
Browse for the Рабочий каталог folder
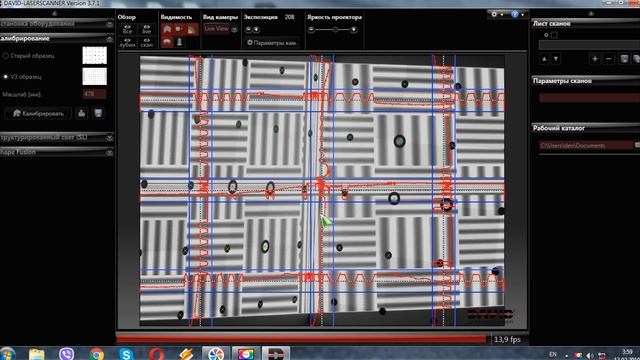tap(637, 145)
